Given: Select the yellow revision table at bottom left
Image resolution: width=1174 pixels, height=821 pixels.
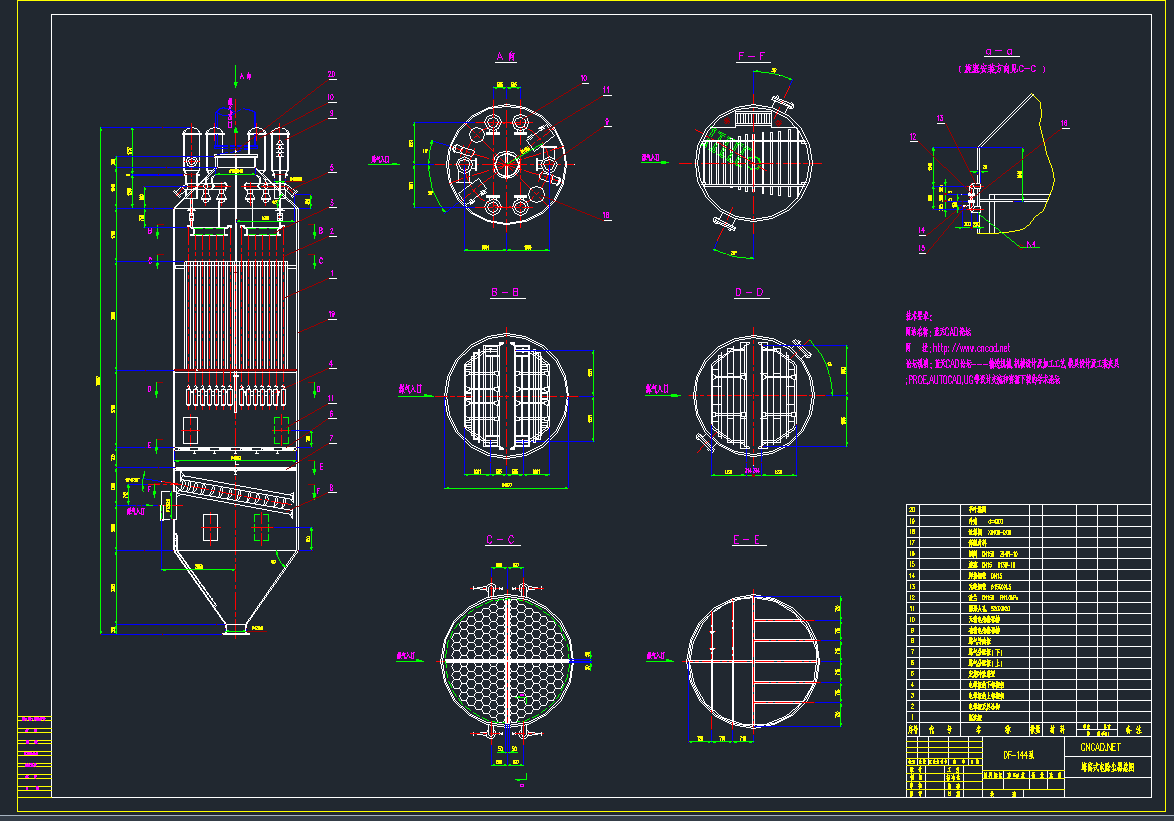Looking at the screenshot, I should click(35, 755).
